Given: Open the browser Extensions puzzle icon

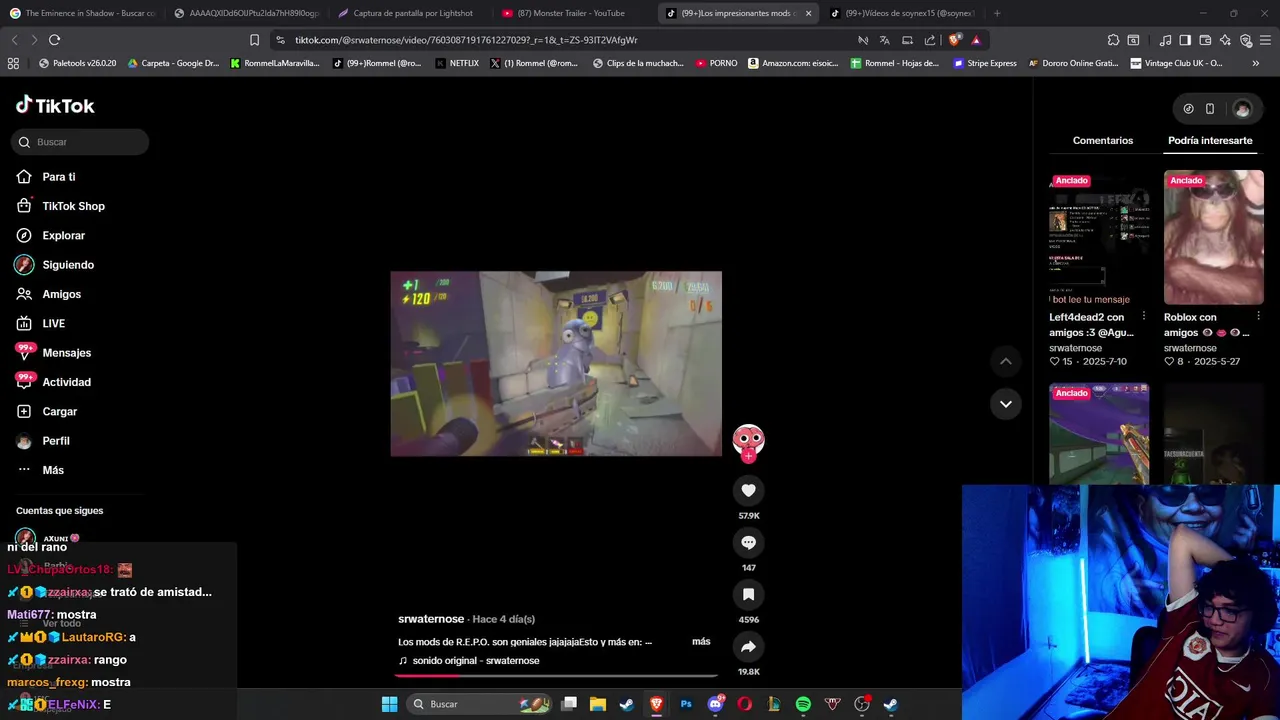Looking at the screenshot, I should [1113, 40].
